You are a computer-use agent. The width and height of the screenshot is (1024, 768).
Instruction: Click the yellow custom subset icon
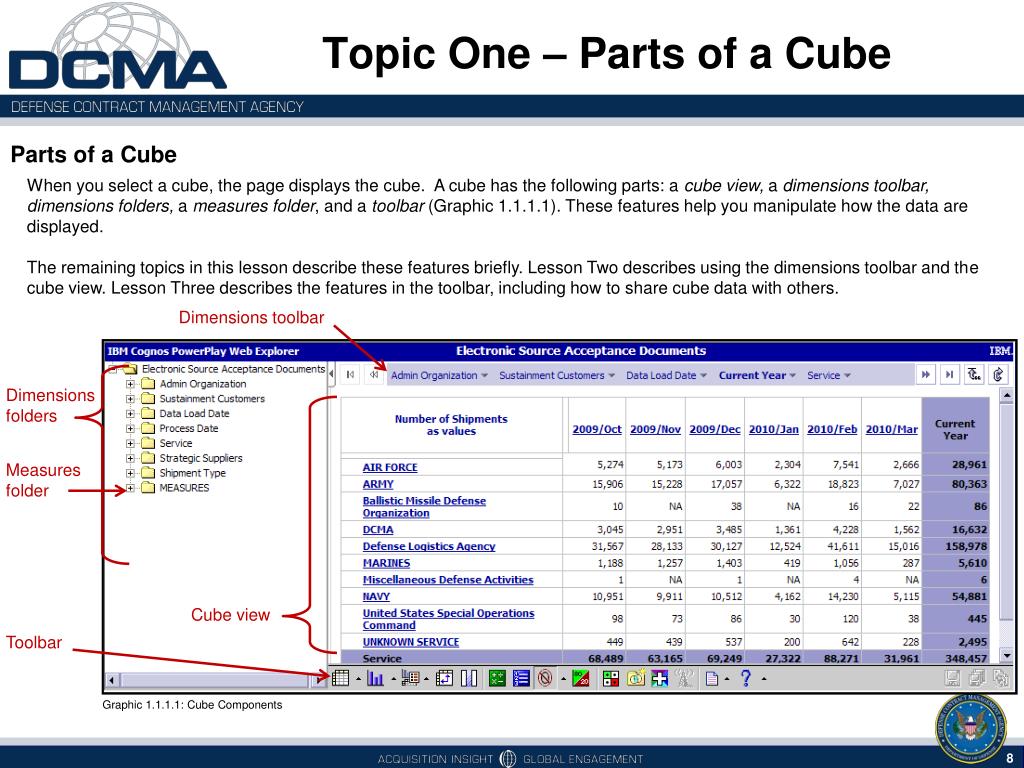635,679
